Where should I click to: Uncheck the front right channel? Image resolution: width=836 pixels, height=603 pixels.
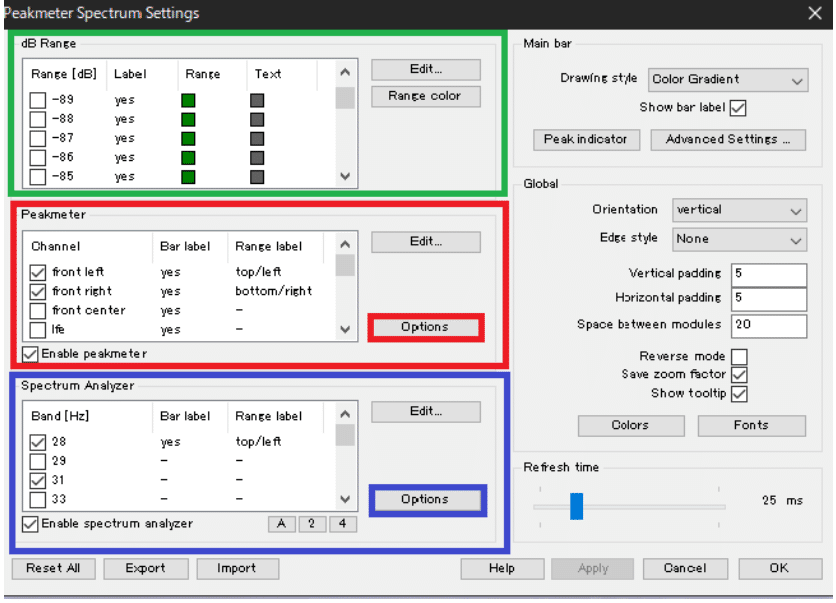point(37,292)
